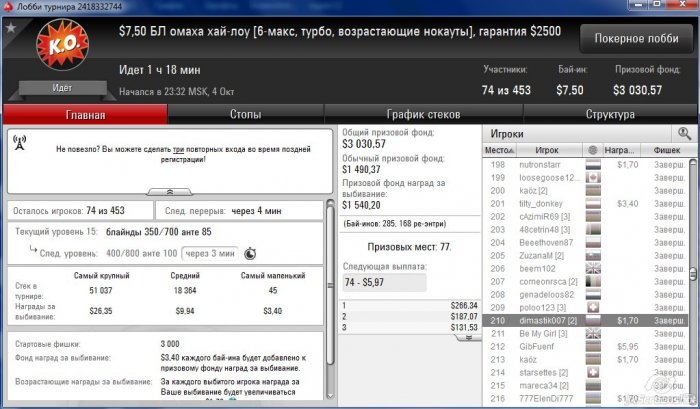Open the Структура tab
The width and height of the screenshot is (700, 409).
(x=610, y=115)
